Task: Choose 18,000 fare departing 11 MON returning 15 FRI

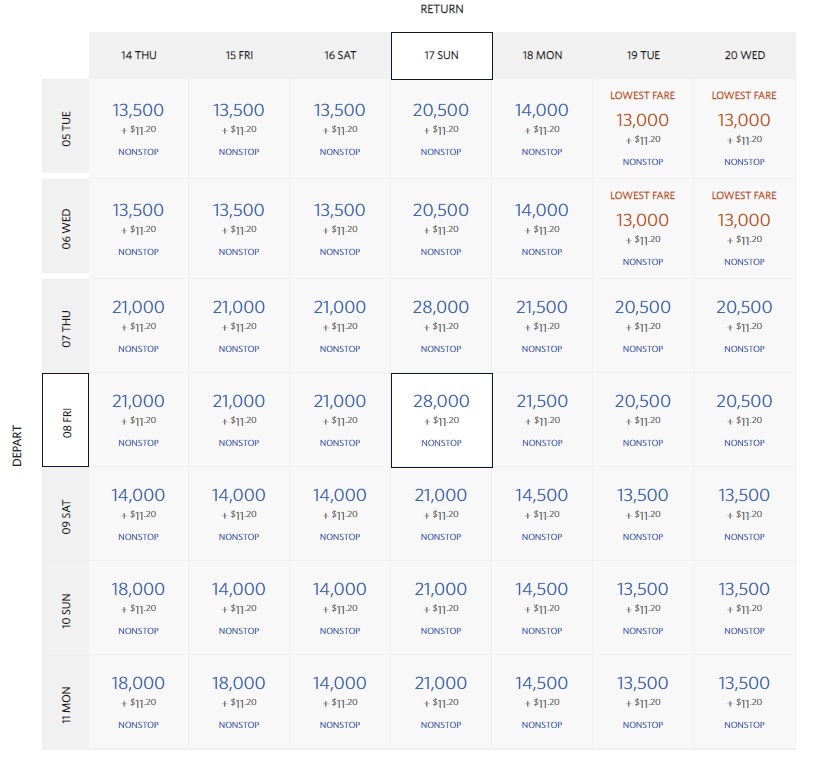Action: (239, 701)
